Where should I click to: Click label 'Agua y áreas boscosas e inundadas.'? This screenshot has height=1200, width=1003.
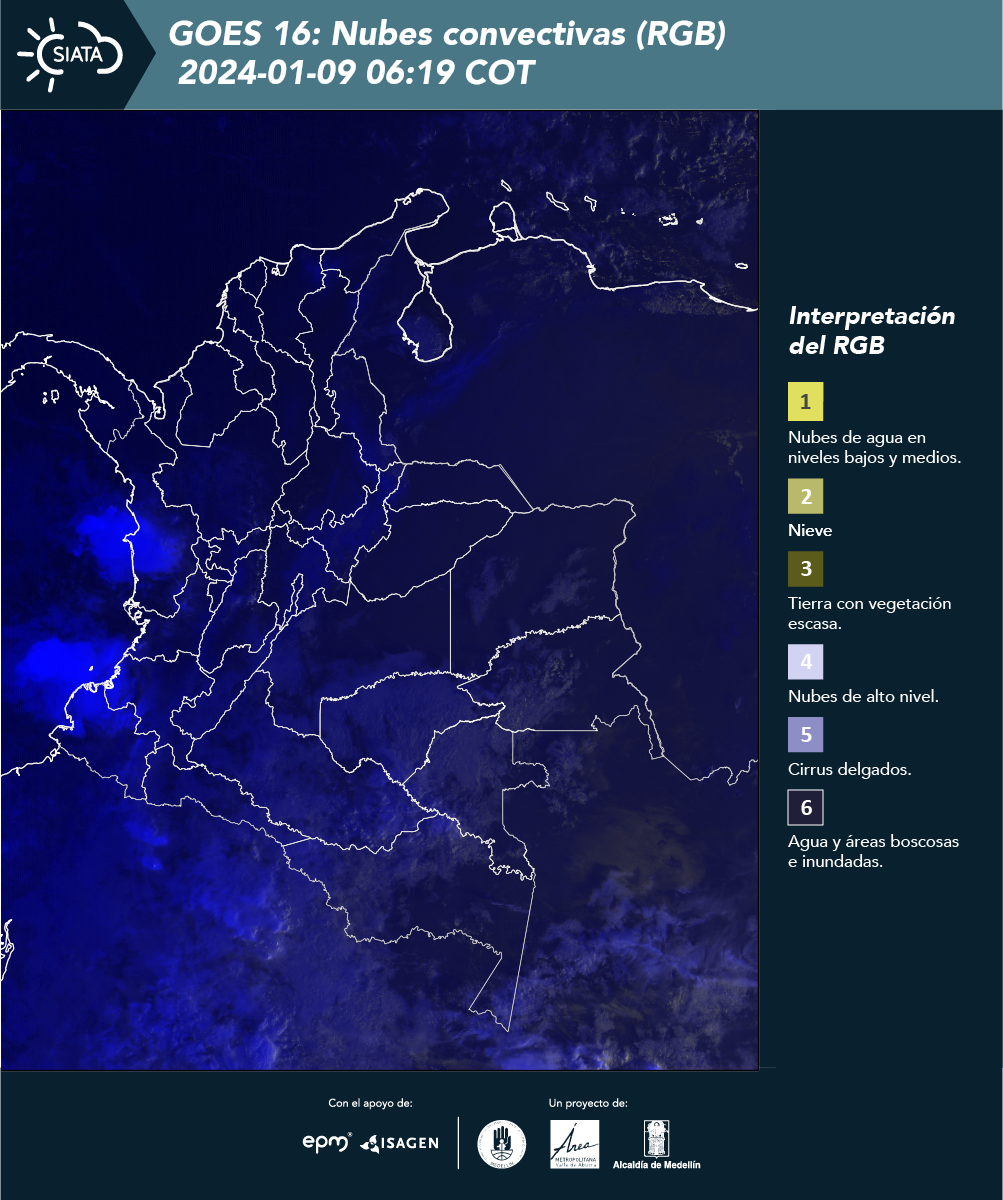873,852
